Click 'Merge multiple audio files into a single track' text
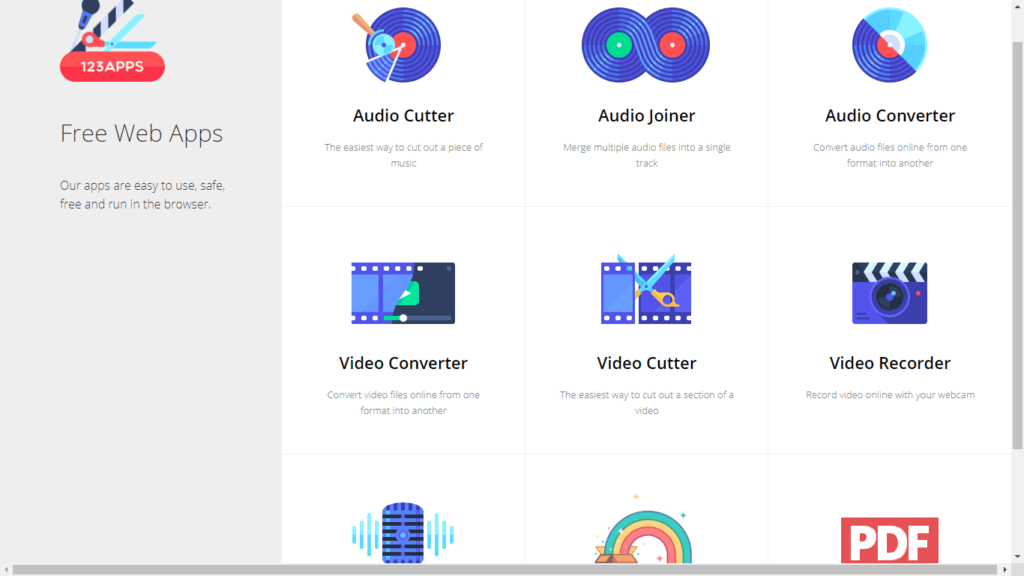1024x576 pixels. tap(647, 155)
